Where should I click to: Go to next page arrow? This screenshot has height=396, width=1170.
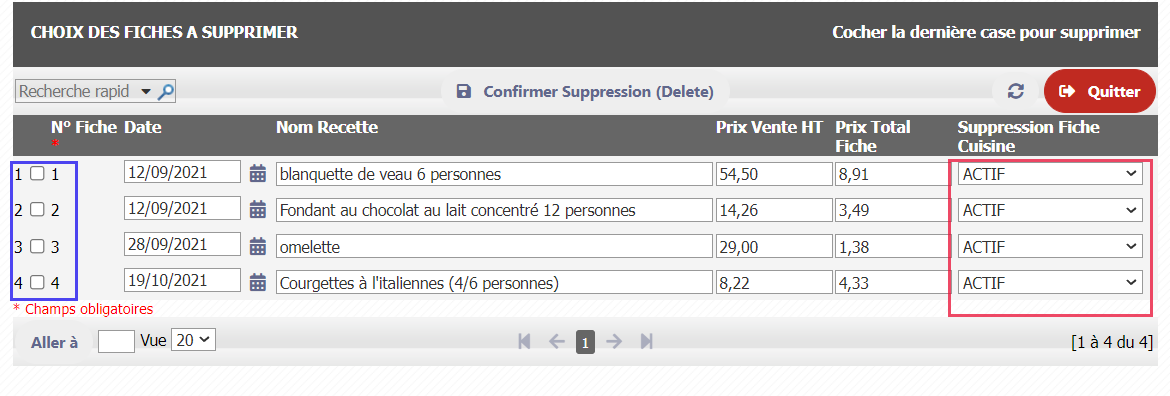click(614, 342)
